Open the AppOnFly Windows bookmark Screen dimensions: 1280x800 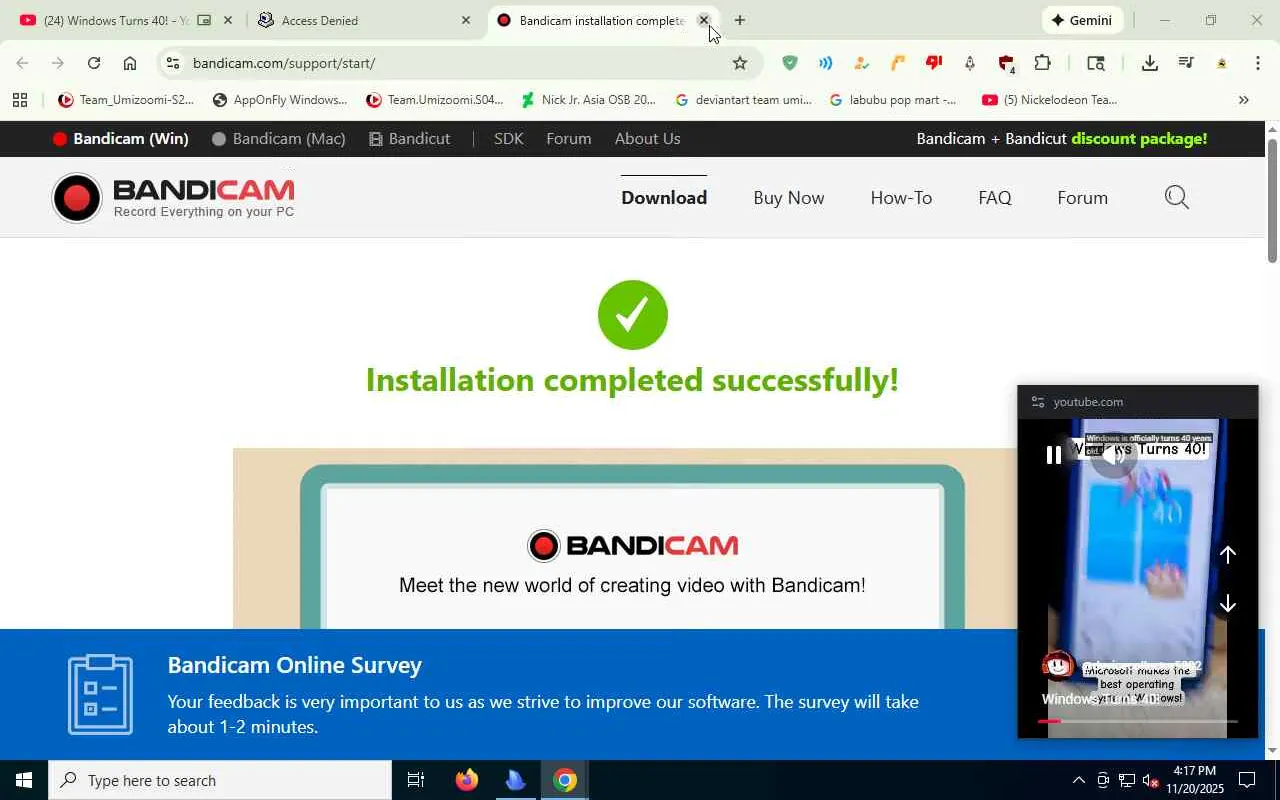click(280, 100)
